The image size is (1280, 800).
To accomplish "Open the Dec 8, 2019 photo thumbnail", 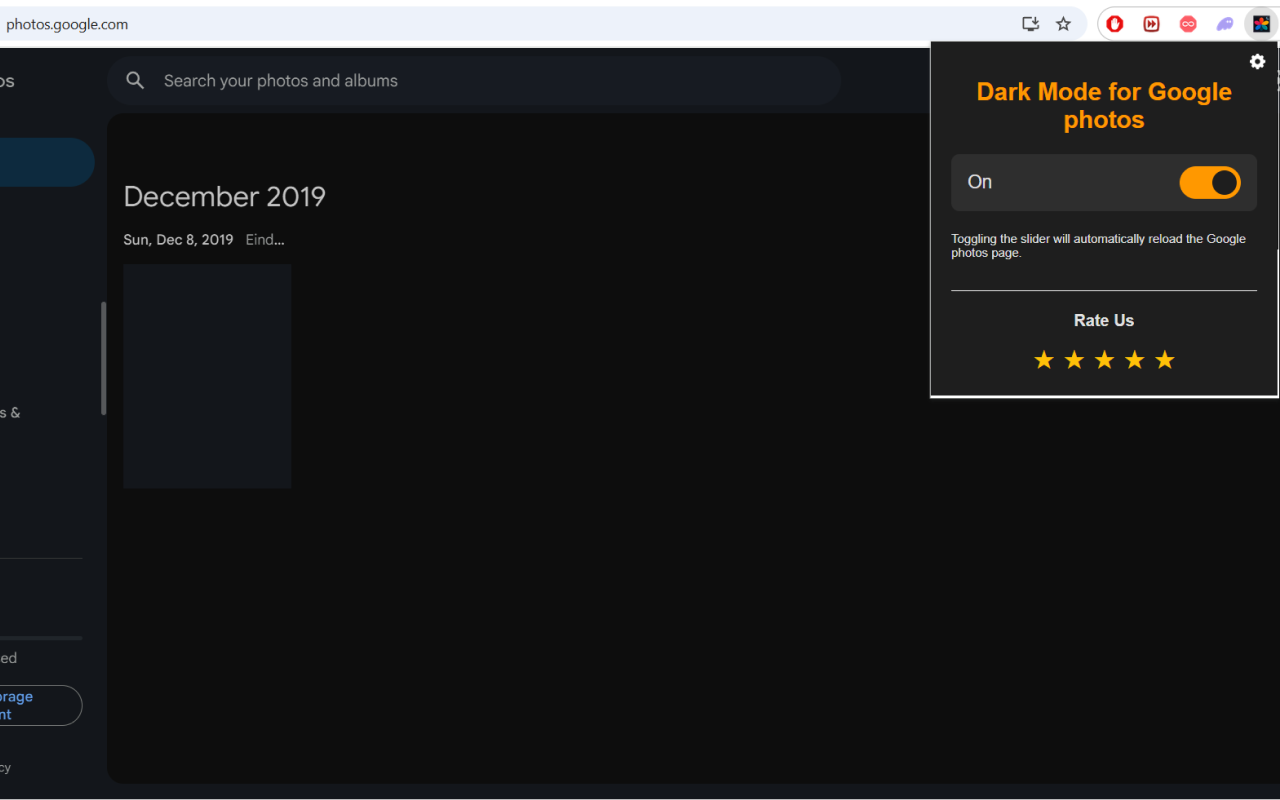I will pyautogui.click(x=207, y=376).
